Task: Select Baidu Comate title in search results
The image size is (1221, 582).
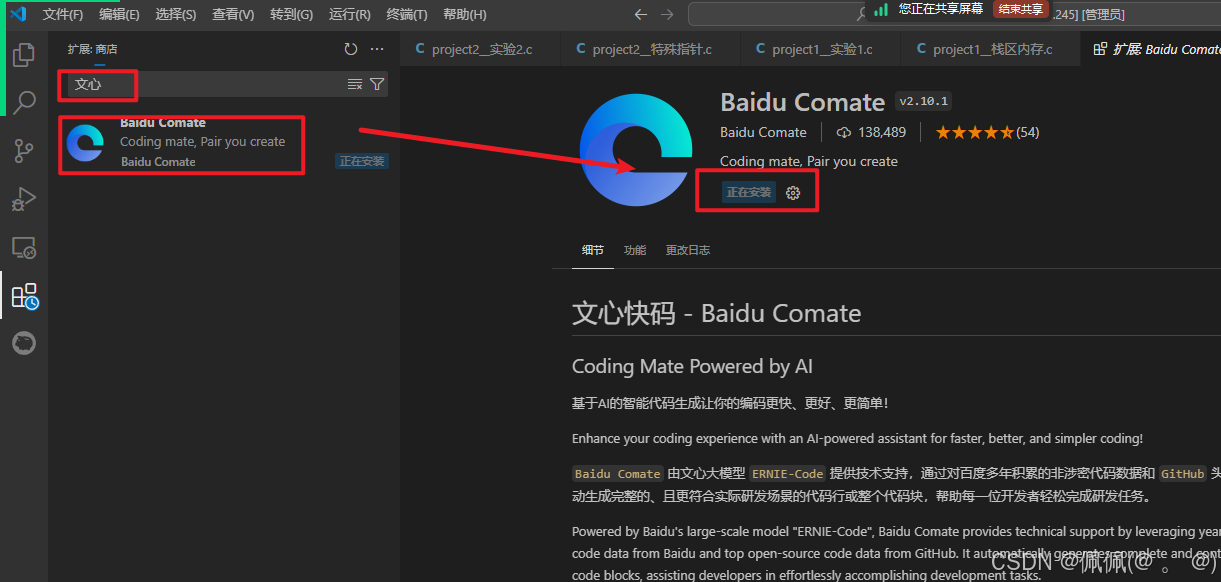Action: click(163, 123)
